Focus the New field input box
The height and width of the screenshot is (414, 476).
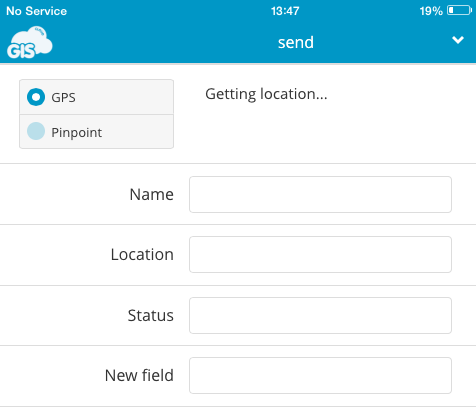click(320, 376)
